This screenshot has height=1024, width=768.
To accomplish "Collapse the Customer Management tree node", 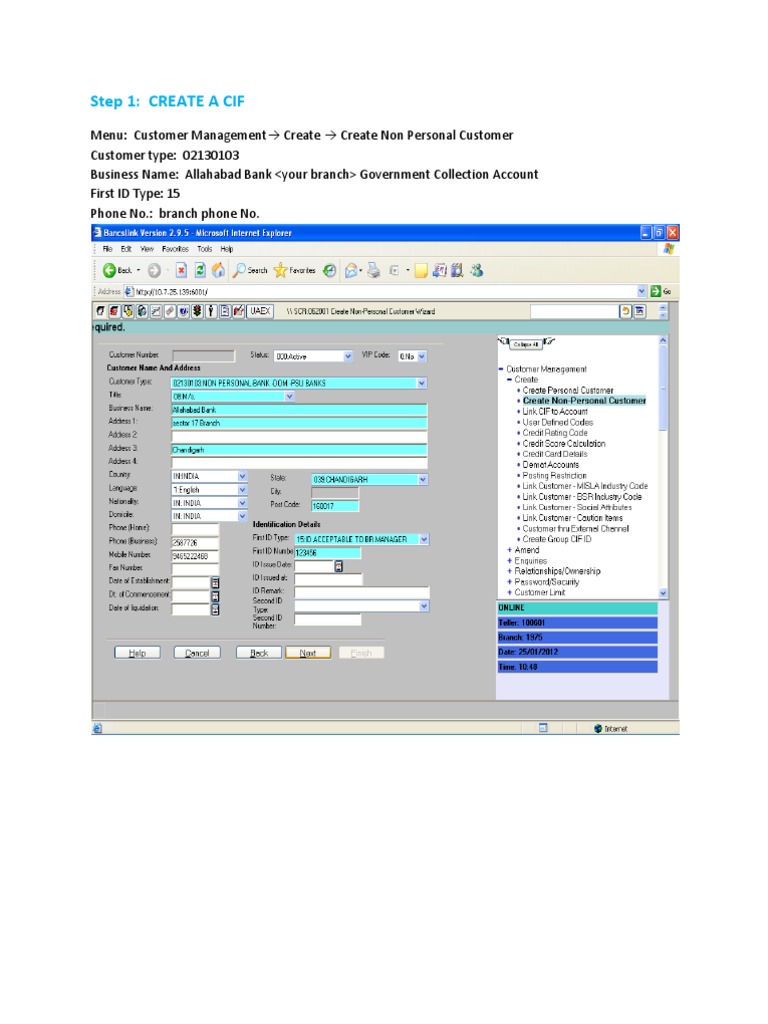I will (x=500, y=369).
